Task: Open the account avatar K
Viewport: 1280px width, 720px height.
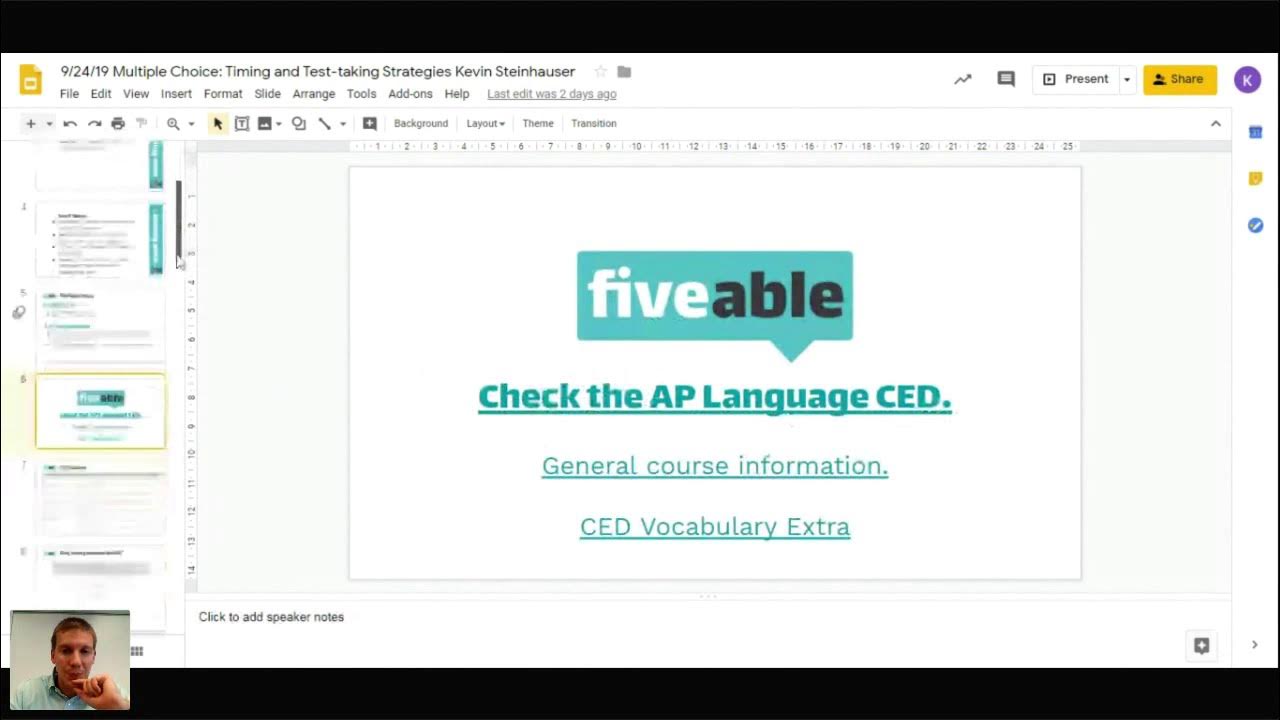Action: (x=1247, y=79)
